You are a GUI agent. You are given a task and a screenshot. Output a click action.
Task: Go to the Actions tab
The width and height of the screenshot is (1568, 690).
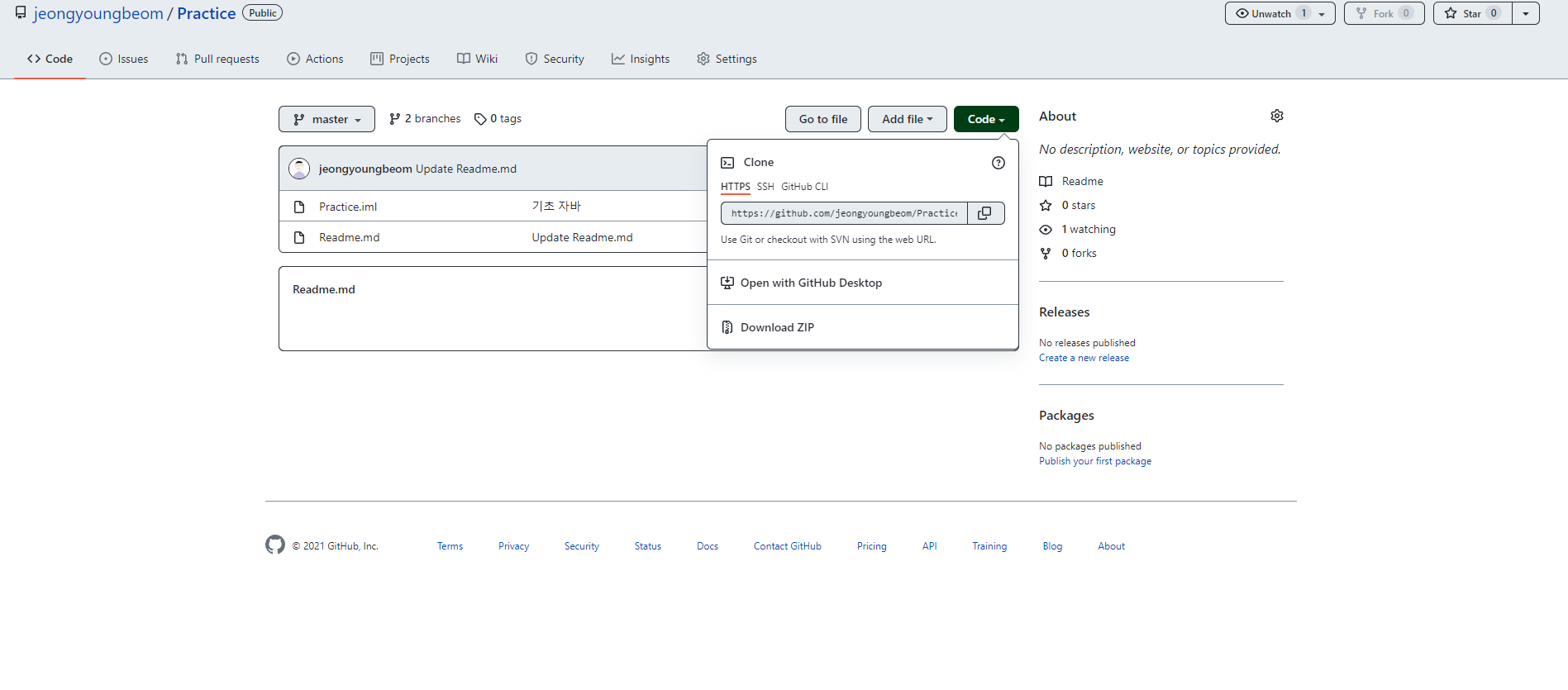tap(315, 59)
